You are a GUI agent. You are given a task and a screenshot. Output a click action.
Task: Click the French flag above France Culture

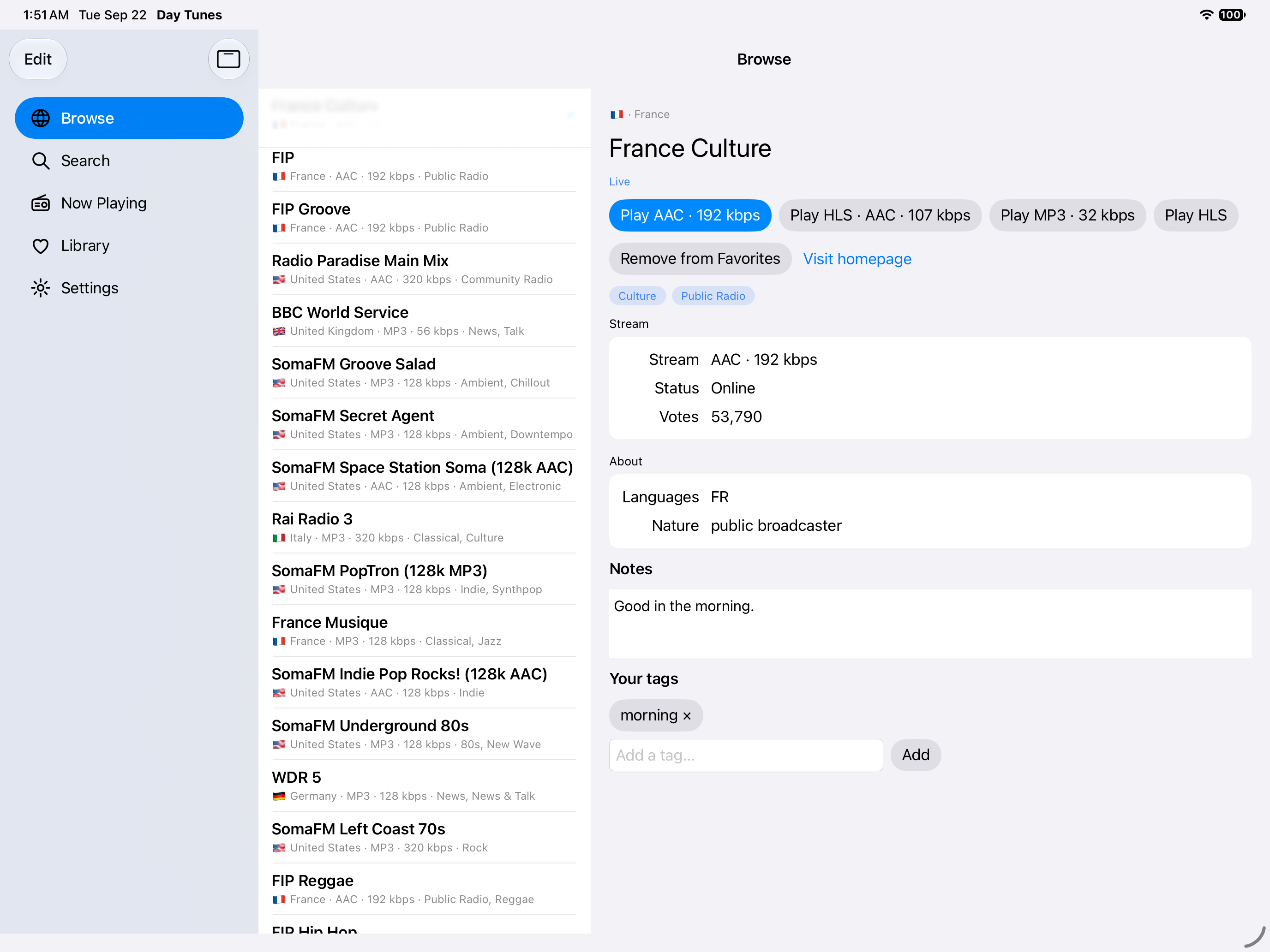coord(617,114)
